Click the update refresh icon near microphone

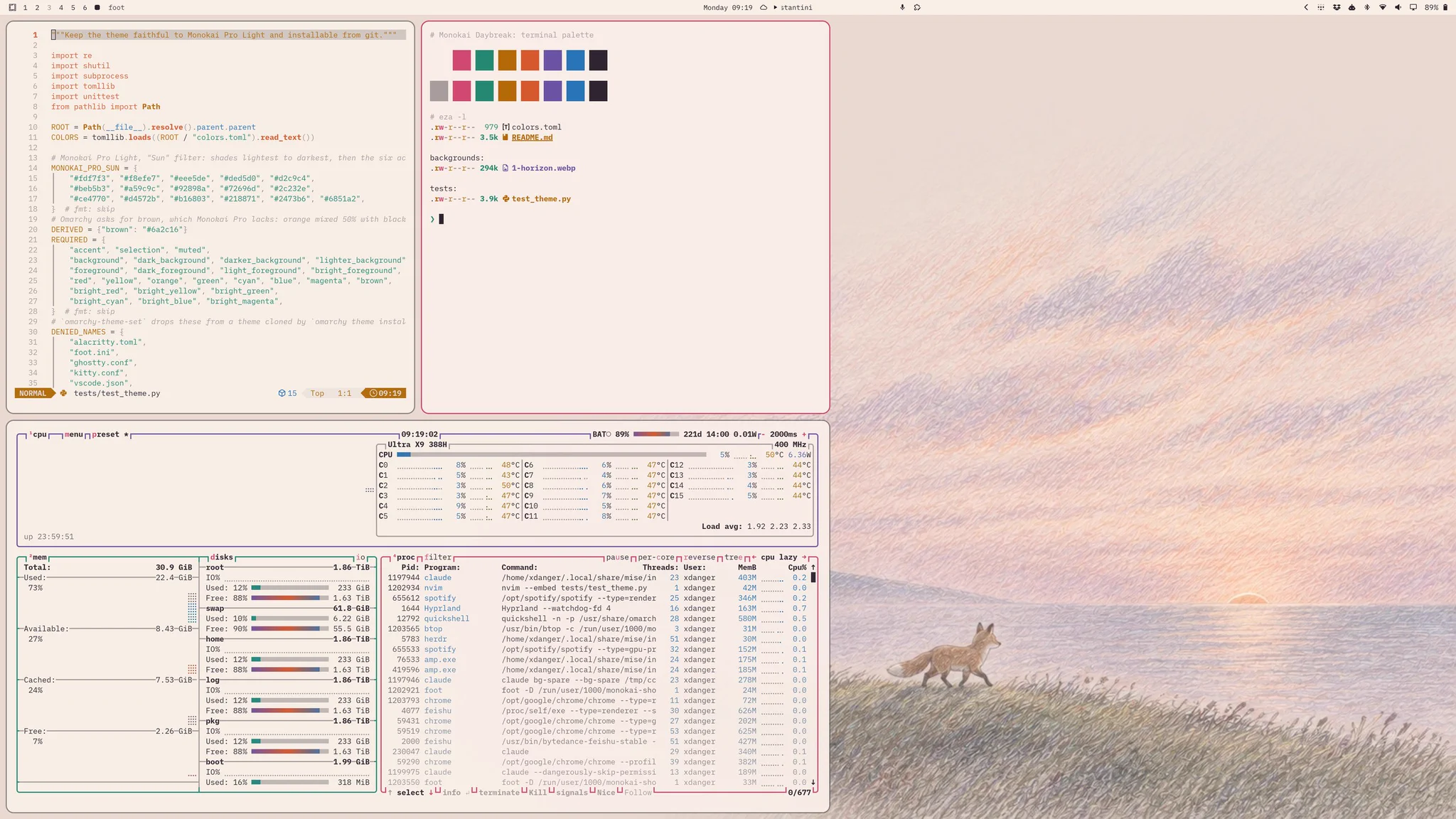tap(917, 8)
